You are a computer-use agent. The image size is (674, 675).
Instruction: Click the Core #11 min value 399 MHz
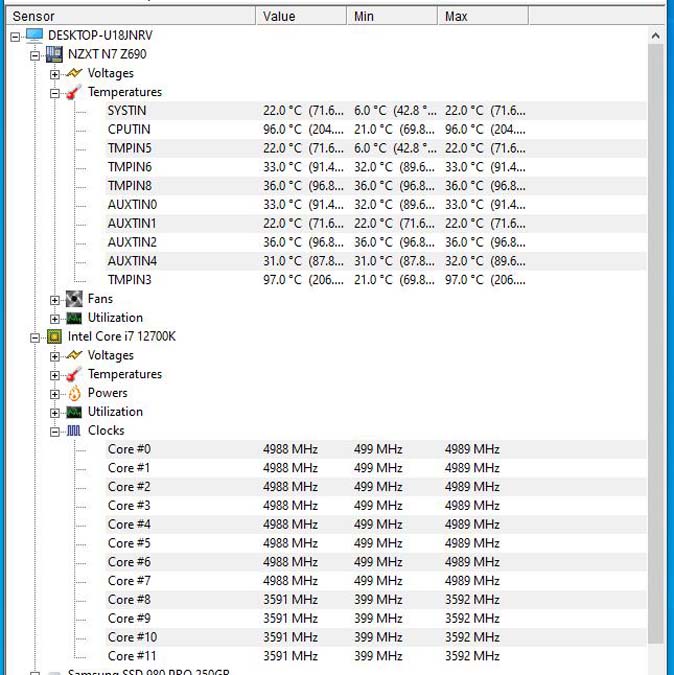(x=378, y=656)
